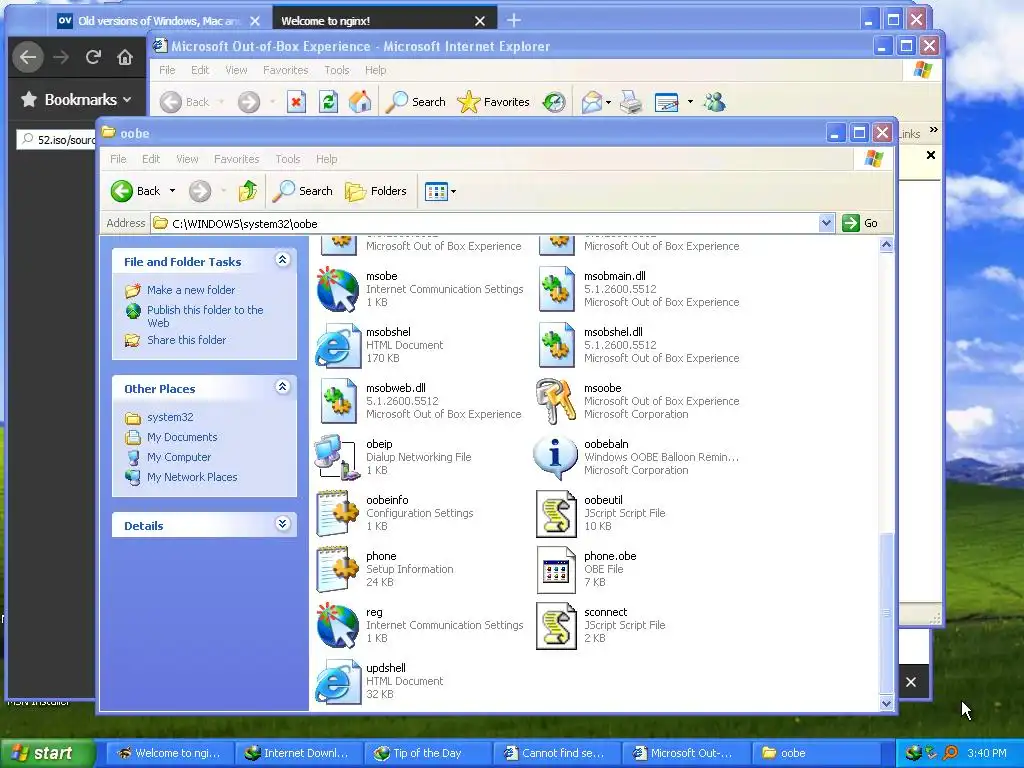Screen dimensions: 1024x768
Task: Select the oobeinfo Configuration Settings icon
Action: [338, 514]
